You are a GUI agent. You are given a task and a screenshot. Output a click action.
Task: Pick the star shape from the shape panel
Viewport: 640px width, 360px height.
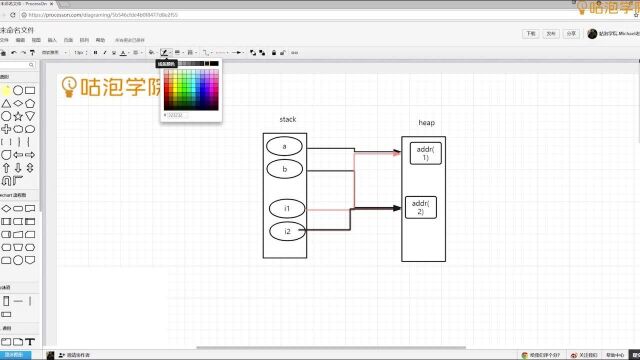18,116
